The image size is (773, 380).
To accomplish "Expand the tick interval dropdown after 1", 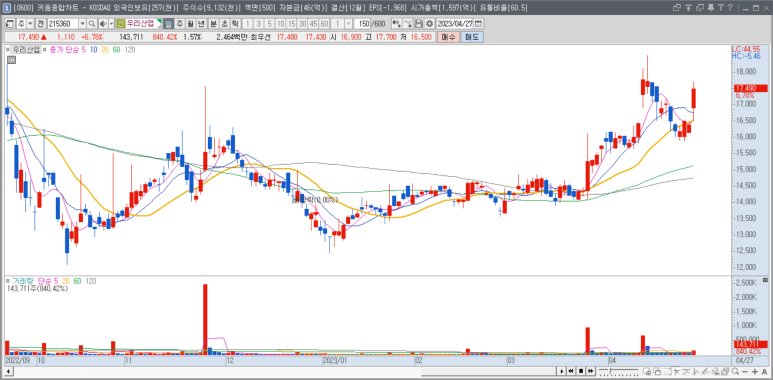I will 349,24.
